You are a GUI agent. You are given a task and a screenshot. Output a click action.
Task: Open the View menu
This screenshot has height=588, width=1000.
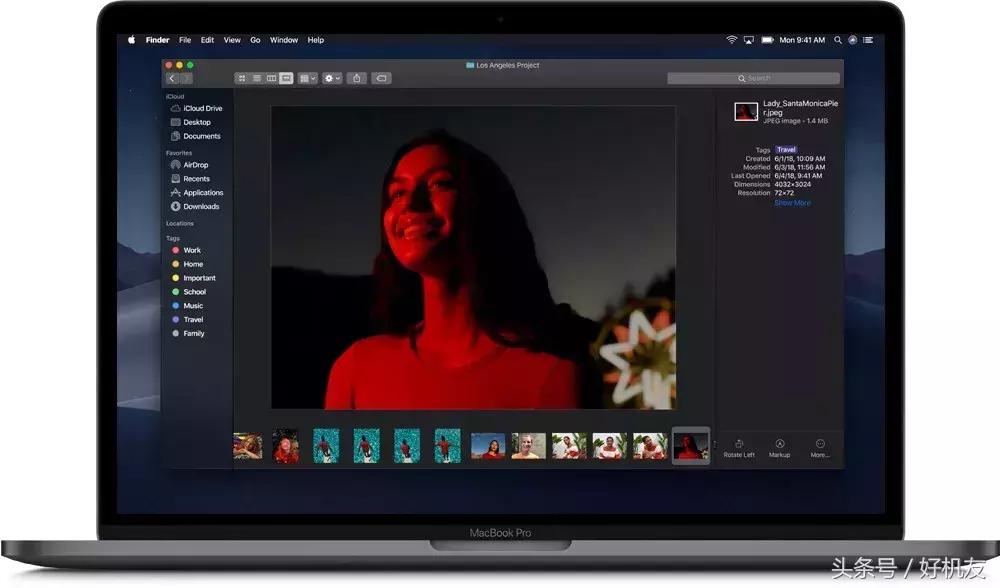(232, 40)
